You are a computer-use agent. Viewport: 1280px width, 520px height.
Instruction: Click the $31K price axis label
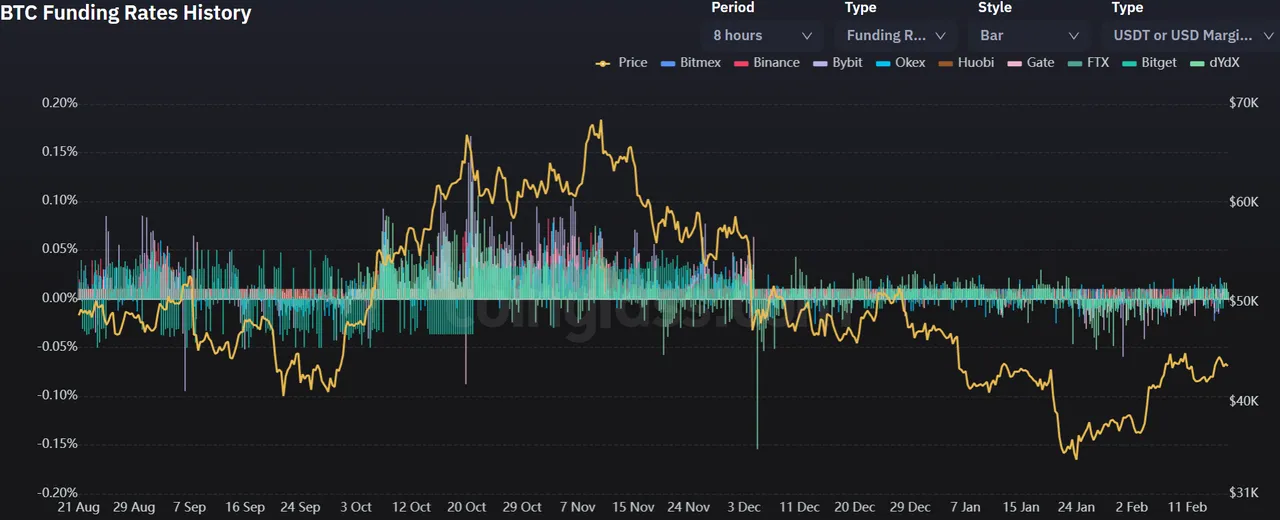pyautogui.click(x=1244, y=493)
